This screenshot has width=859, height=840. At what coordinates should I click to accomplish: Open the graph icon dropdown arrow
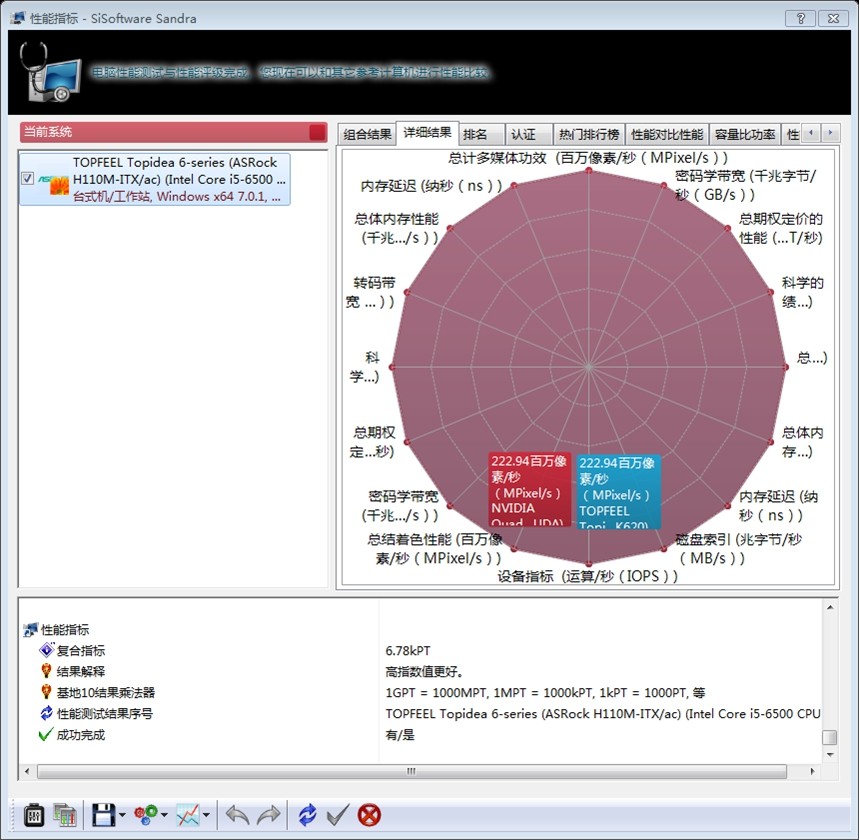click(x=207, y=815)
